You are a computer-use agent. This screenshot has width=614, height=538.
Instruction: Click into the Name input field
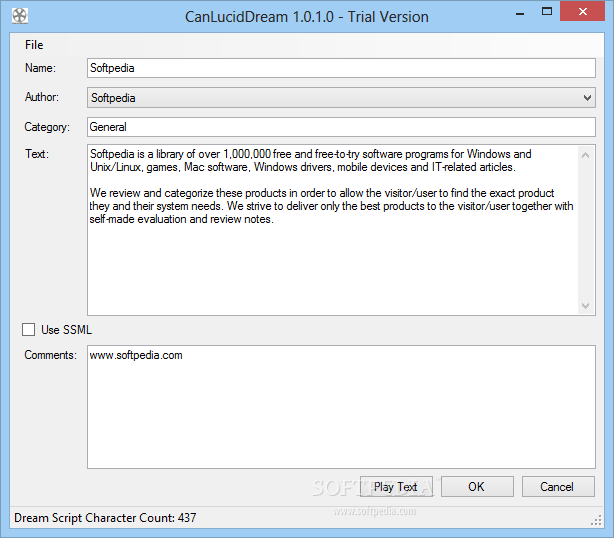pos(341,68)
